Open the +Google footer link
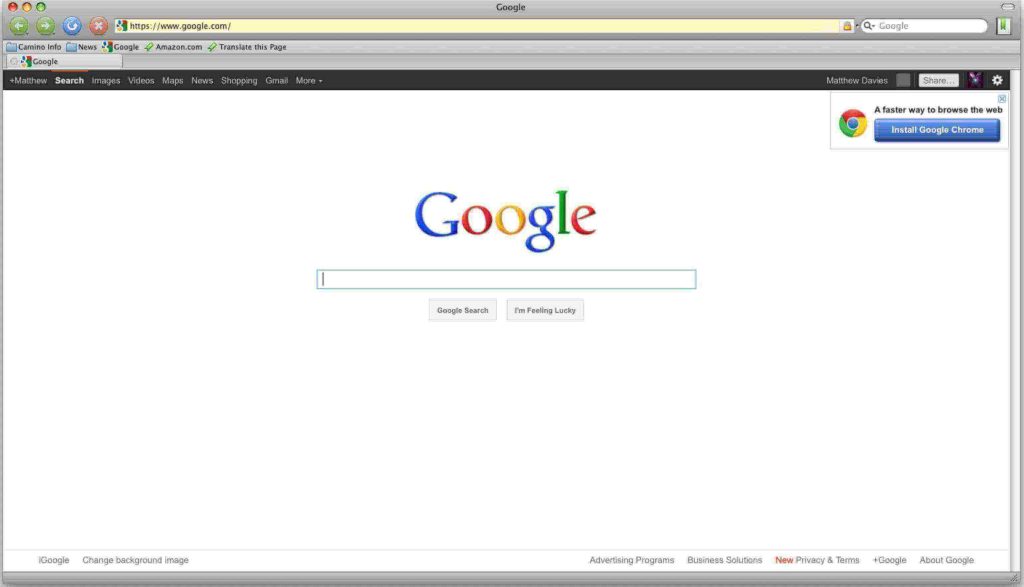The width and height of the screenshot is (1024, 587). coord(889,560)
